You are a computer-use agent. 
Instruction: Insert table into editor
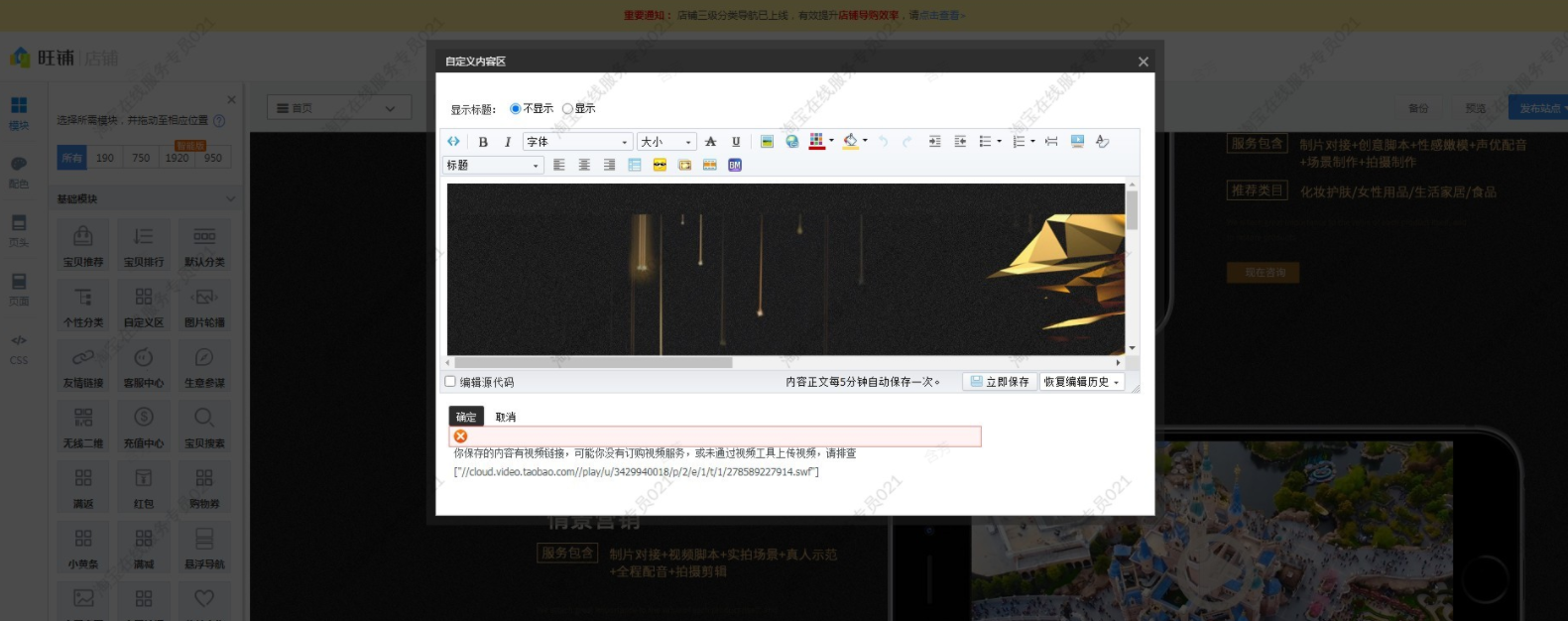[635, 165]
